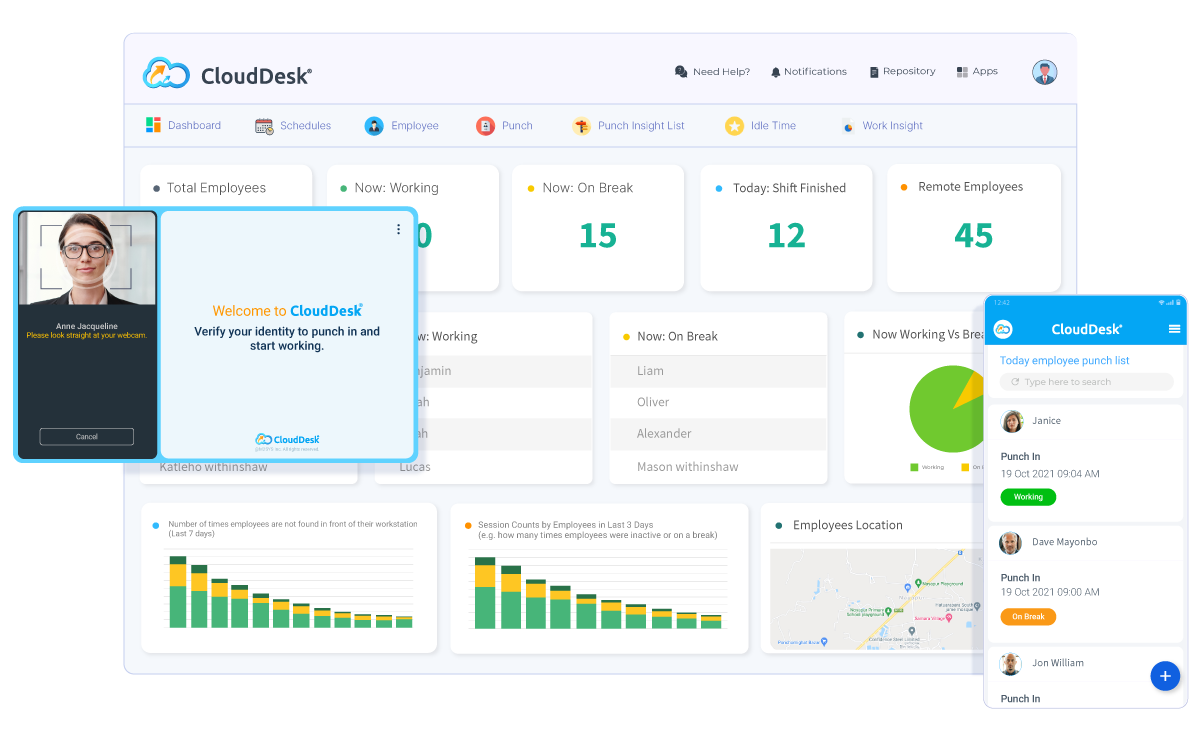The width and height of the screenshot is (1200, 740).
Task: Select the Now: On Break card showing 15
Action: 598,228
